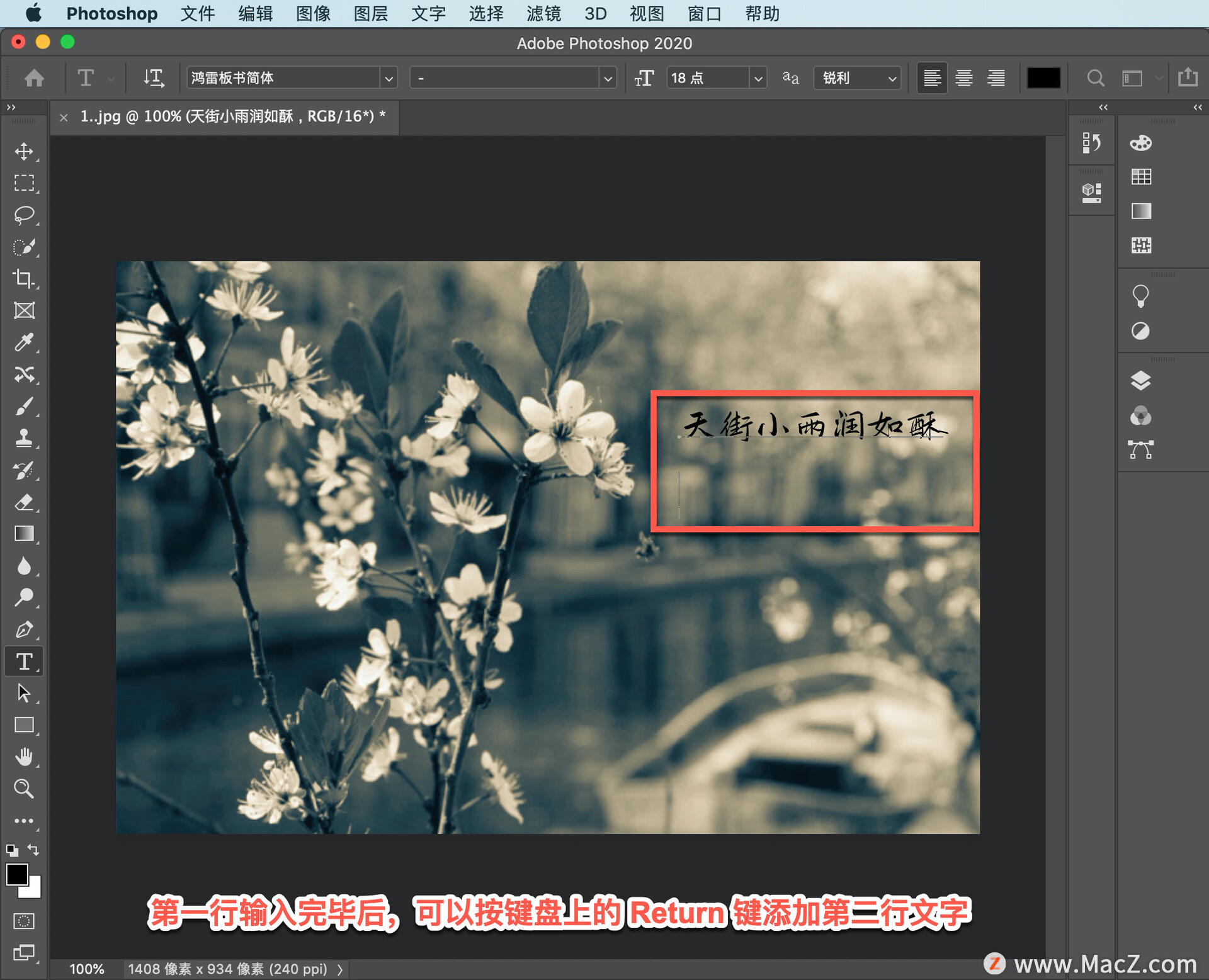1209x980 pixels.
Task: Select the Eraser tool
Action: click(24, 502)
